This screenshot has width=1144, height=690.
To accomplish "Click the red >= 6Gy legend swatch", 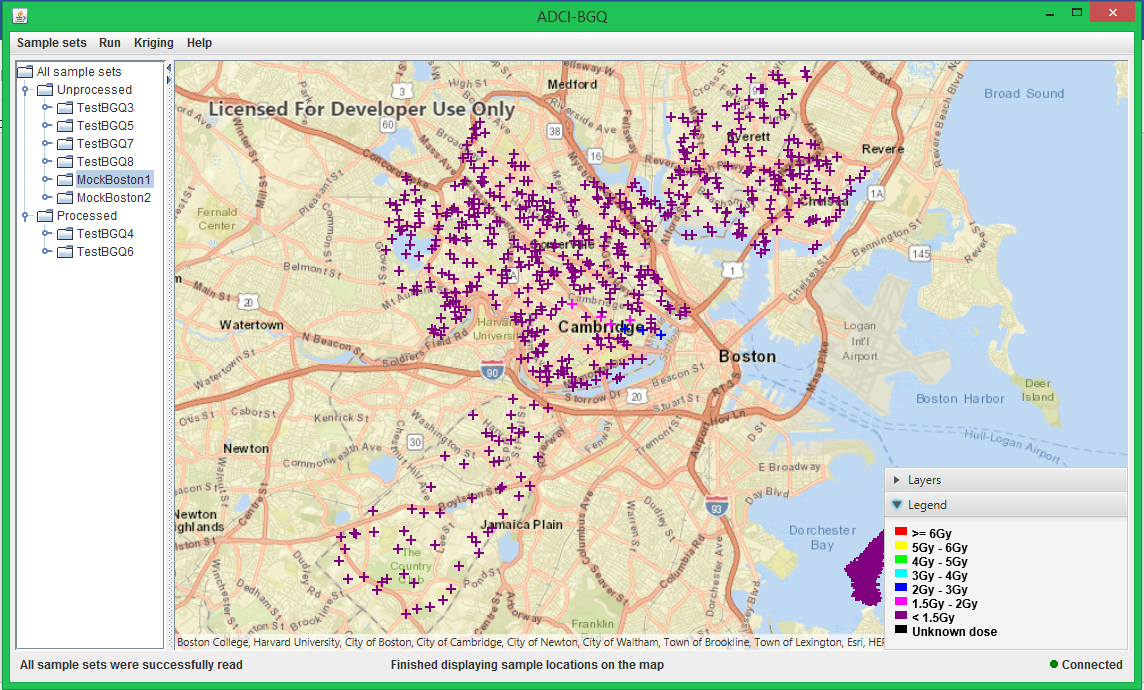I will click(901, 532).
